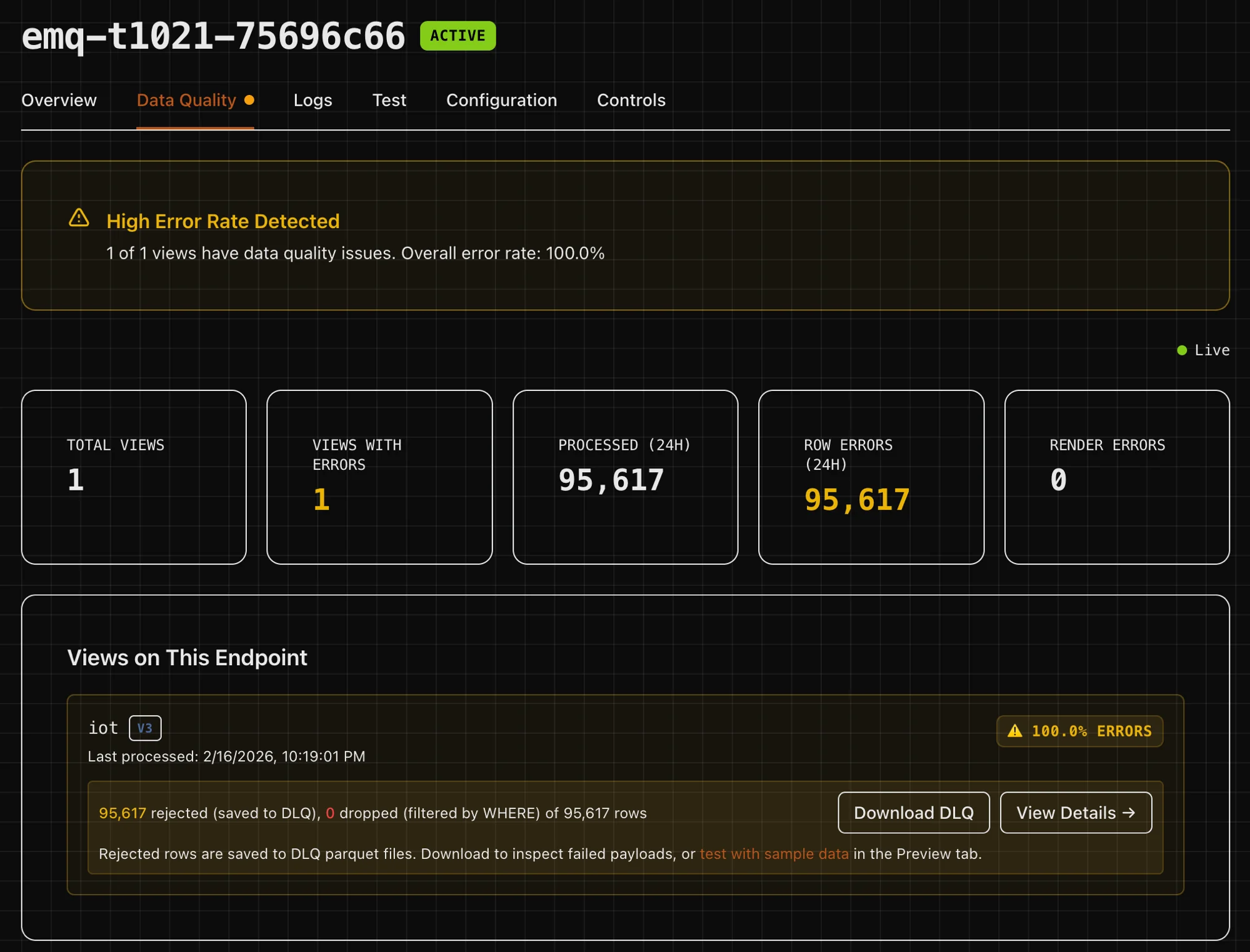The image size is (1250, 952).
Task: Click the warning icon inside the 100.0% ERRORS badge
Action: point(1016,731)
